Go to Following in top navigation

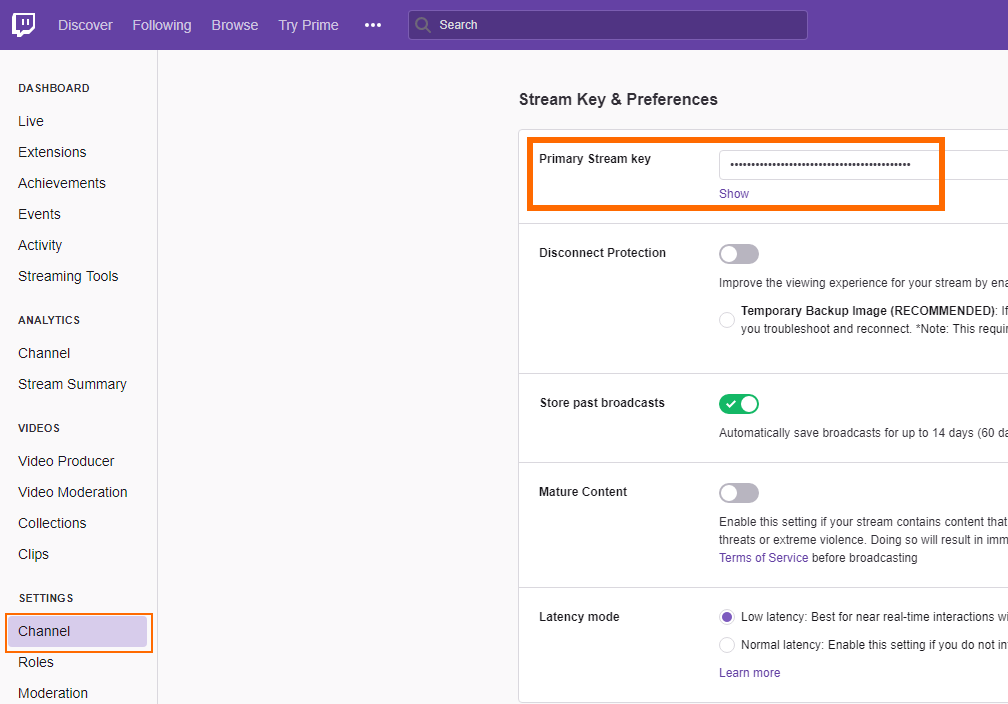tap(162, 25)
